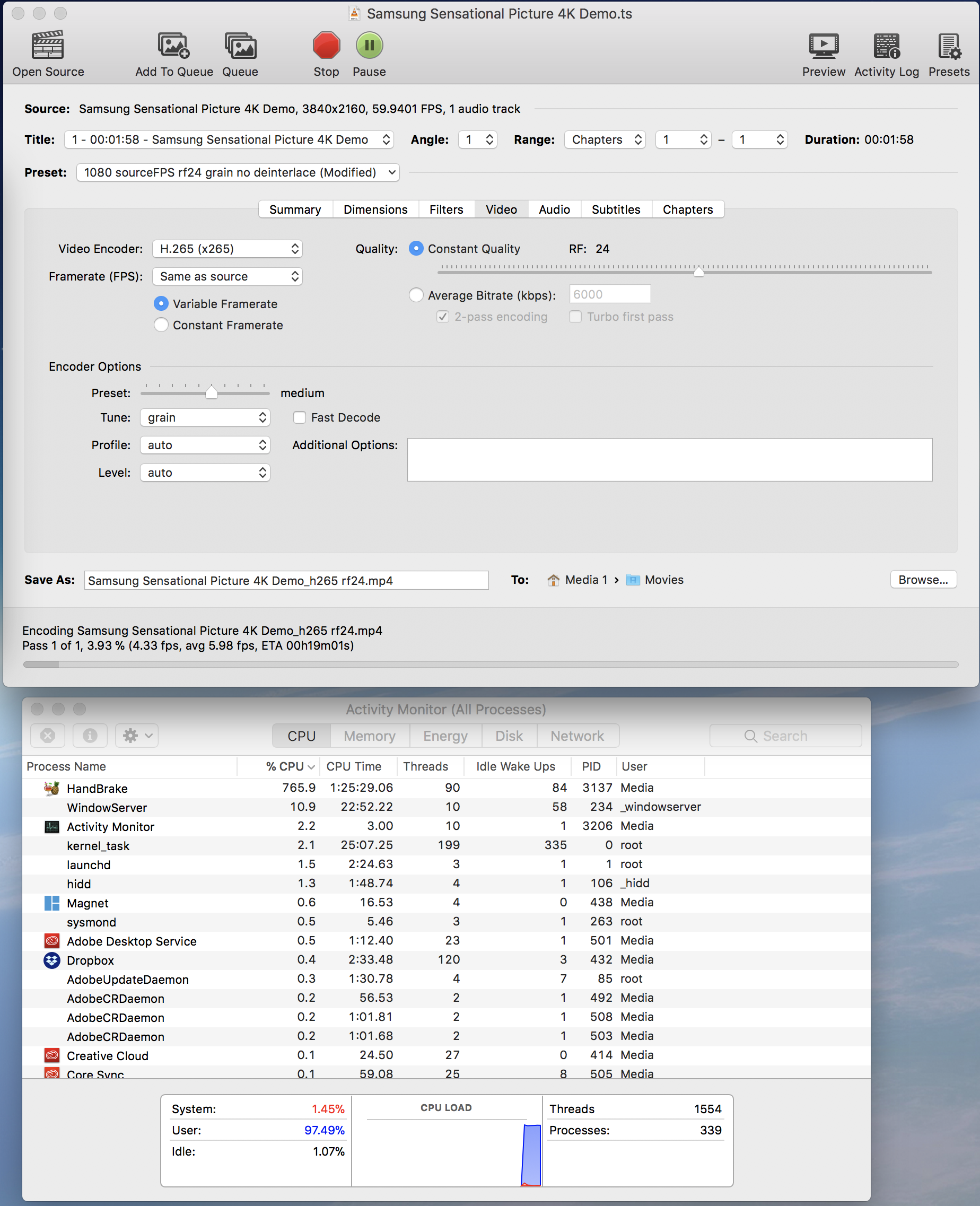Switch to the Audio tab

(554, 209)
